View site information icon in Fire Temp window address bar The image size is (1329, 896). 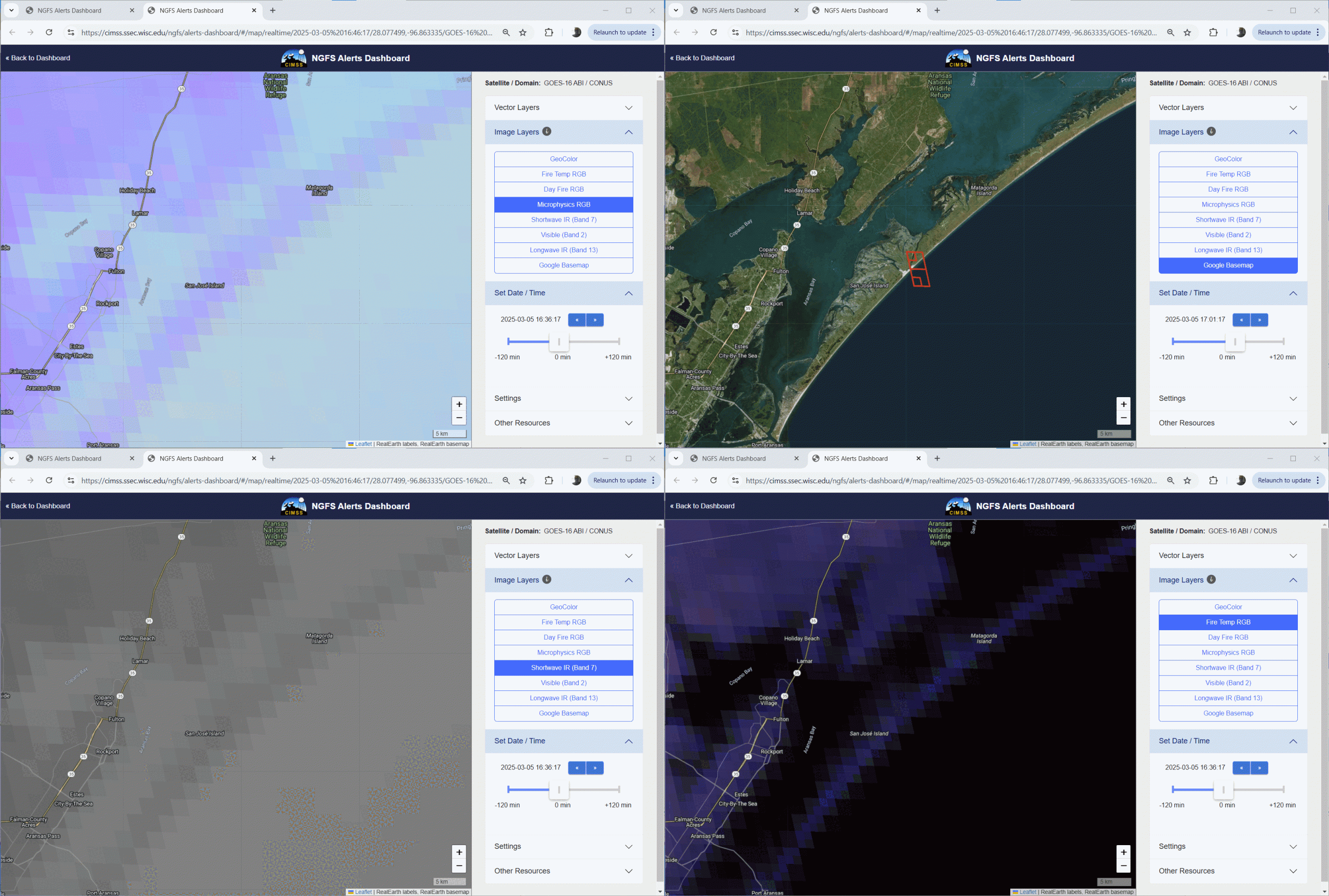(735, 481)
